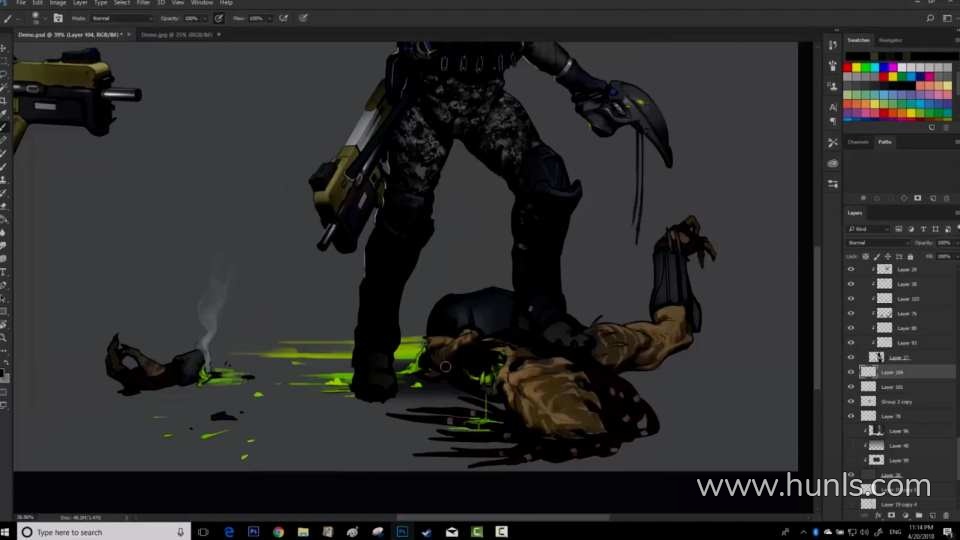Show hidden system tray icons chevron
This screenshot has width=960, height=540.
(x=803, y=532)
